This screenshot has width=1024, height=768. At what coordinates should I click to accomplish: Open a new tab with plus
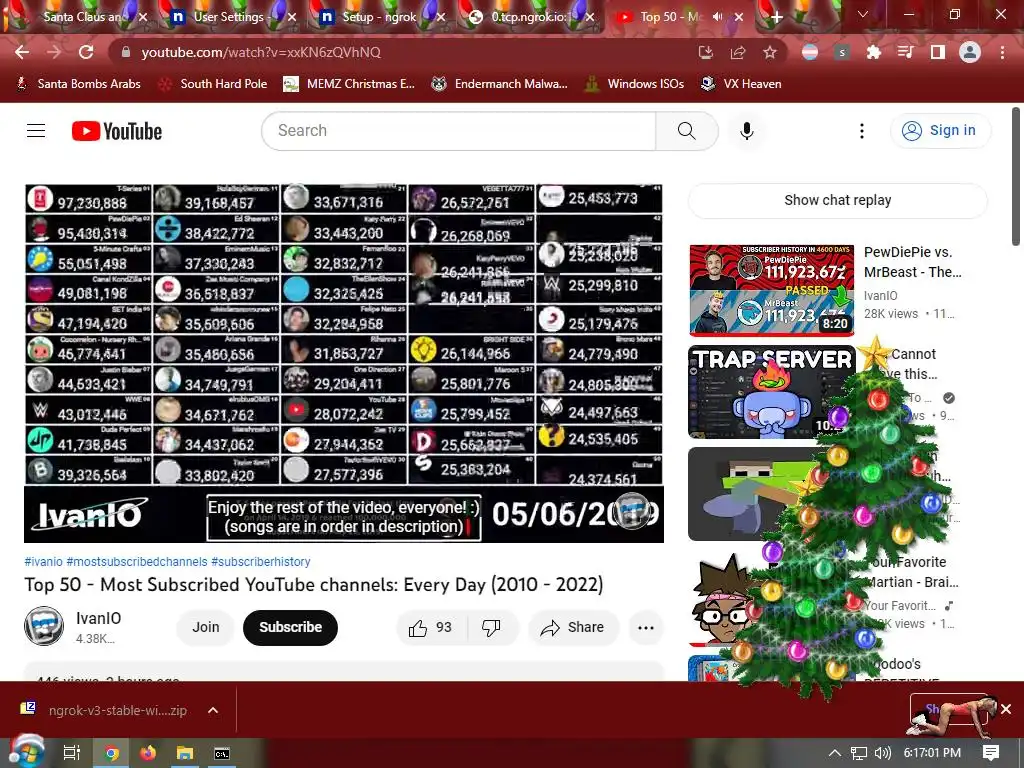click(776, 17)
